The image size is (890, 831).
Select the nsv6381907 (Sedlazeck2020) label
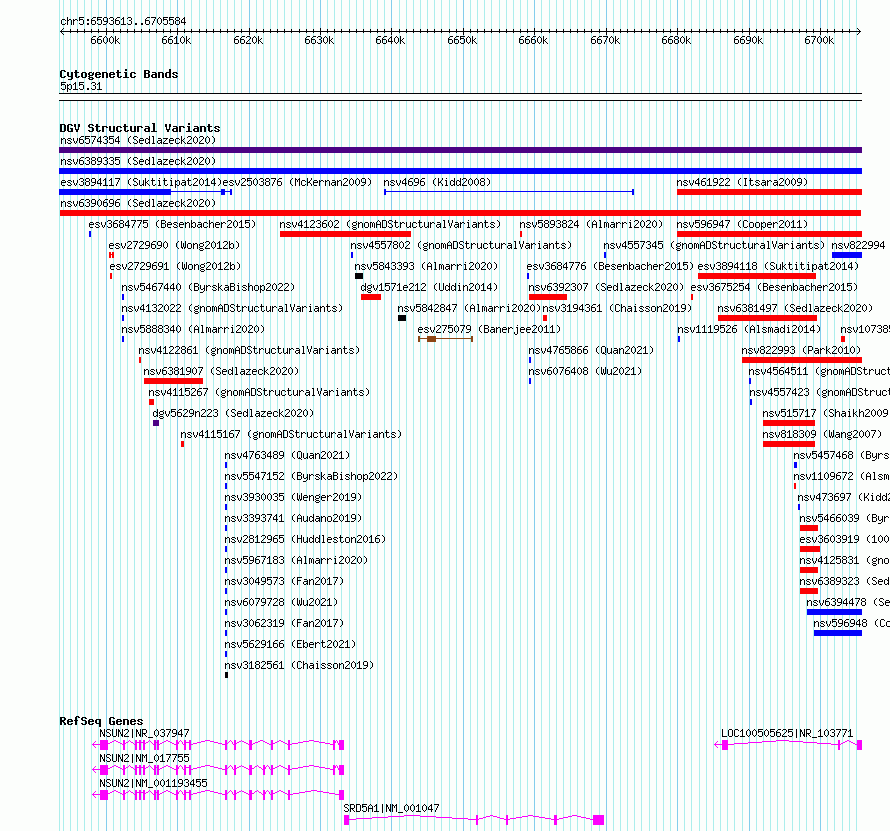221,371
